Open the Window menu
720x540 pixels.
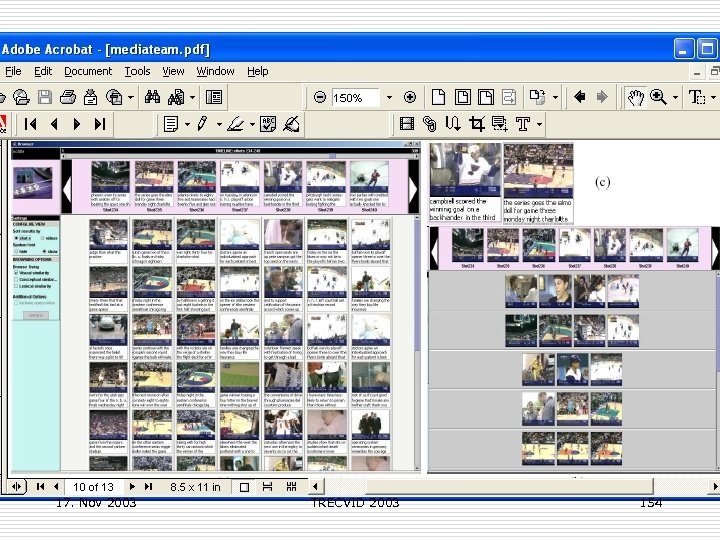(x=215, y=71)
